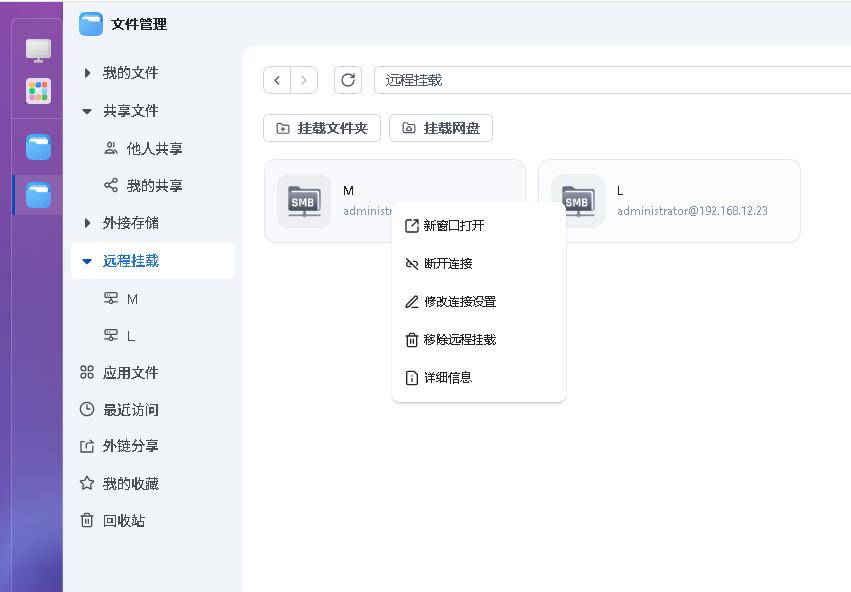The height and width of the screenshot is (592, 851).
Task: Click the refresh icon in the toolbar
Action: pyautogui.click(x=347, y=80)
